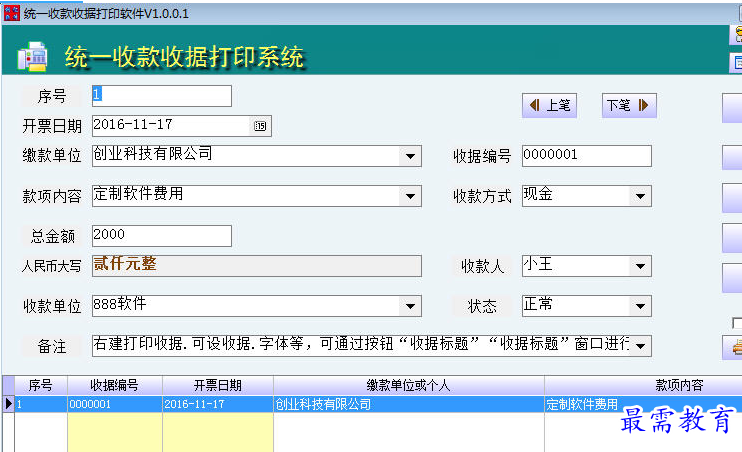This screenshot has width=742, height=452.
Task: Go to next record with 下笔 button
Action: tap(629, 105)
